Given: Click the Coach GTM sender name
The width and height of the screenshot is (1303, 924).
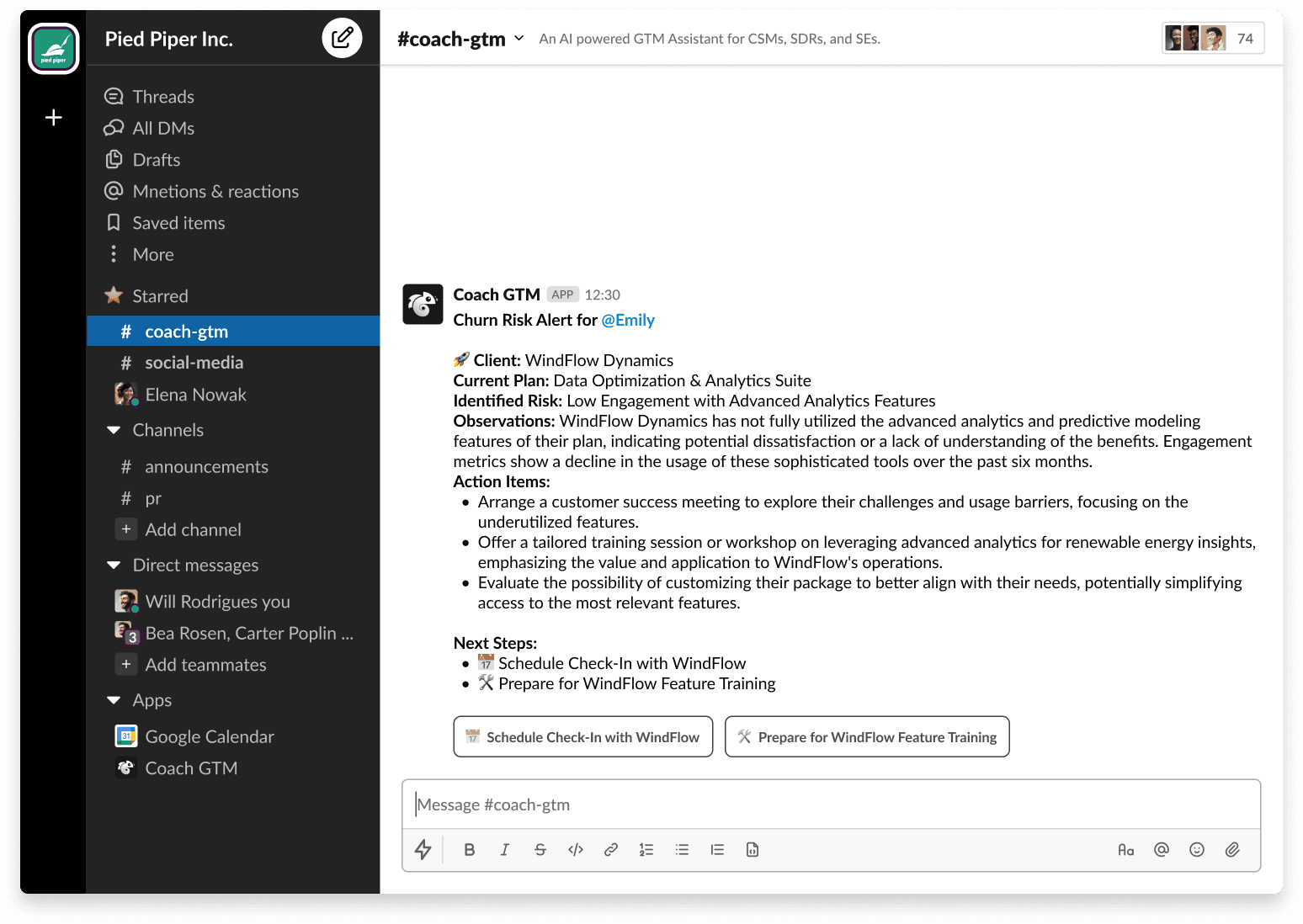Looking at the screenshot, I should click(x=497, y=295).
